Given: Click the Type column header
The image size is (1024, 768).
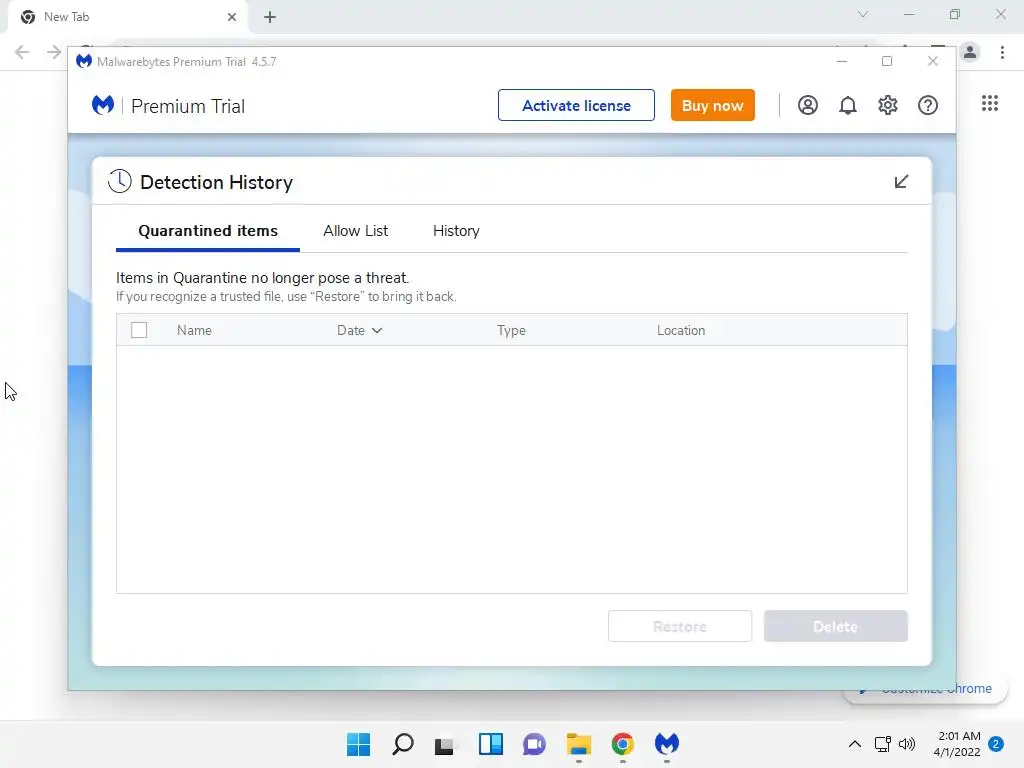Looking at the screenshot, I should [x=511, y=330].
